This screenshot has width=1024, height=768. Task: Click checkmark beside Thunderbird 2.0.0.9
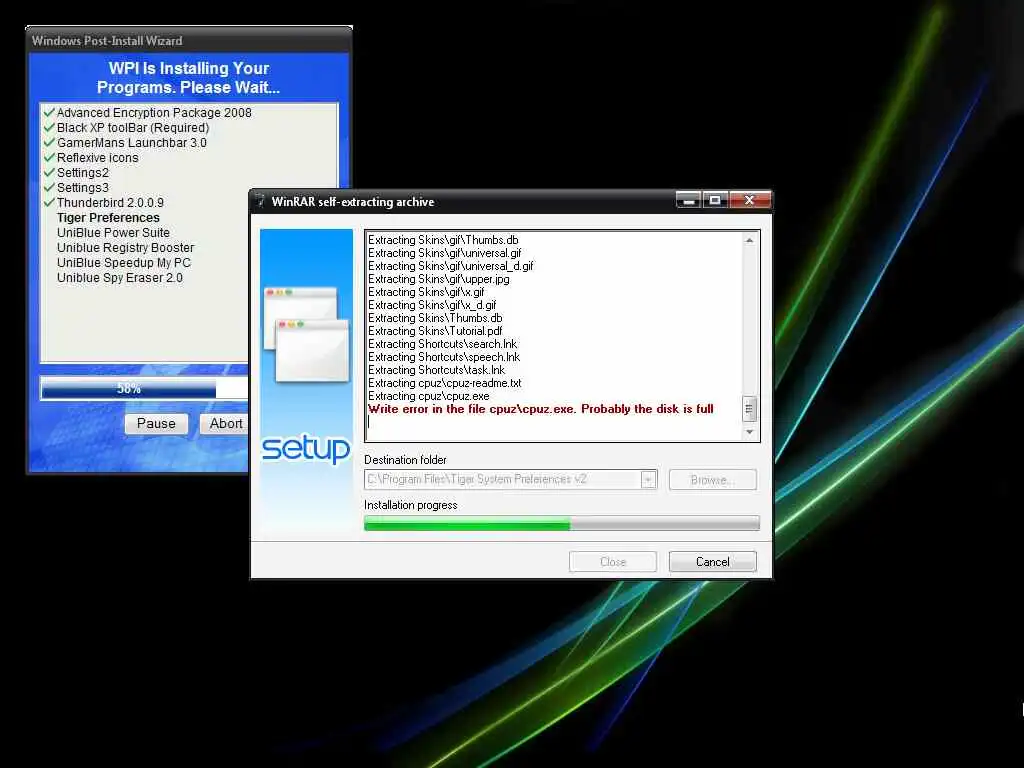tap(49, 202)
